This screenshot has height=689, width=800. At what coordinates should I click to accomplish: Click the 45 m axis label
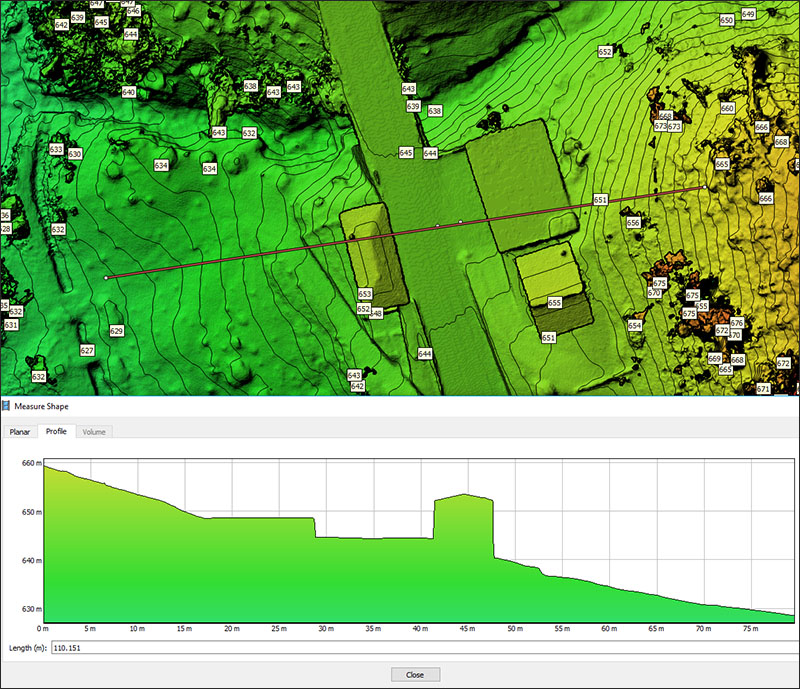pos(467,628)
